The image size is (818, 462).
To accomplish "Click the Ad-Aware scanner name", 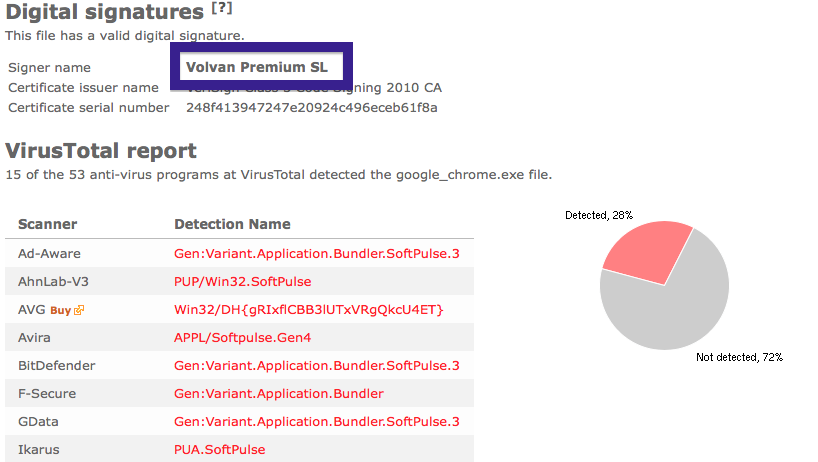I will pos(49,254).
